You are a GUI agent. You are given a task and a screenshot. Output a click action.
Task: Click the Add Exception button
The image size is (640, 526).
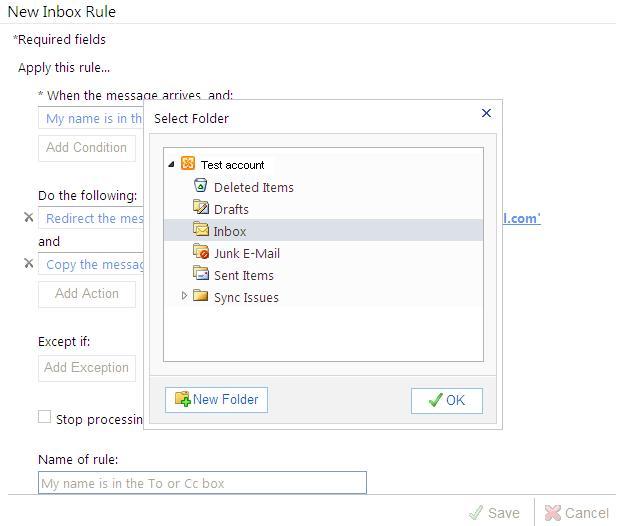click(x=86, y=368)
